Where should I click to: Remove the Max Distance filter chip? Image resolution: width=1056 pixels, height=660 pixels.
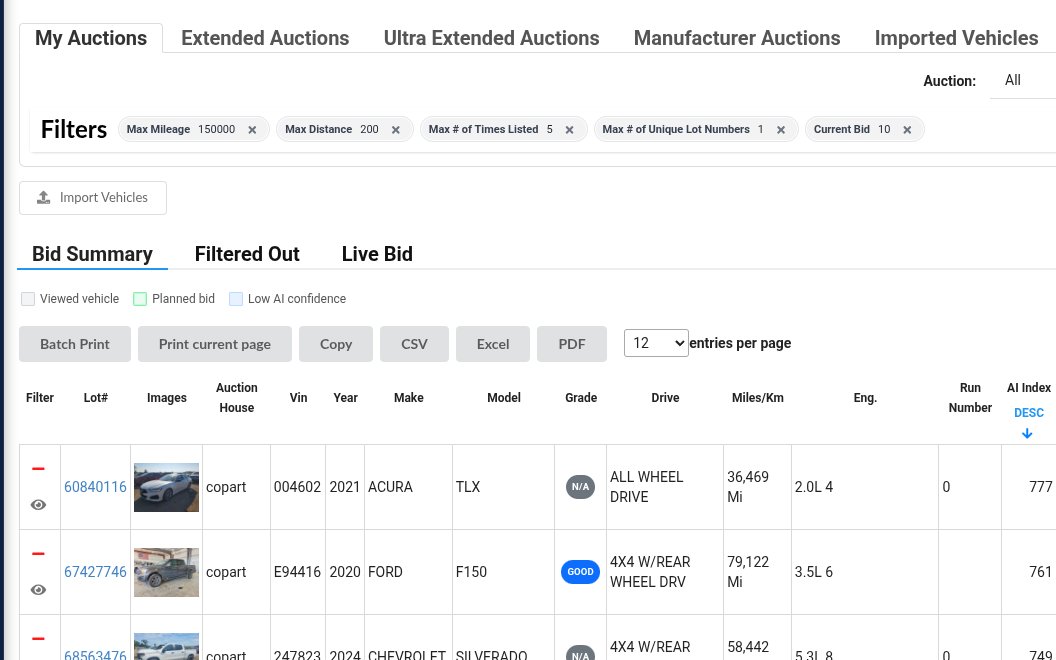click(395, 130)
